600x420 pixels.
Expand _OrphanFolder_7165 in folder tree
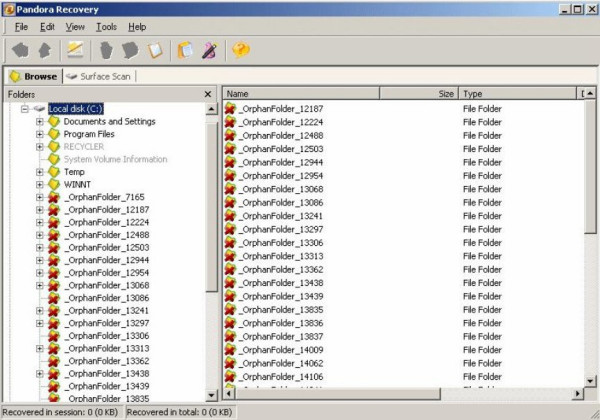tap(40, 197)
